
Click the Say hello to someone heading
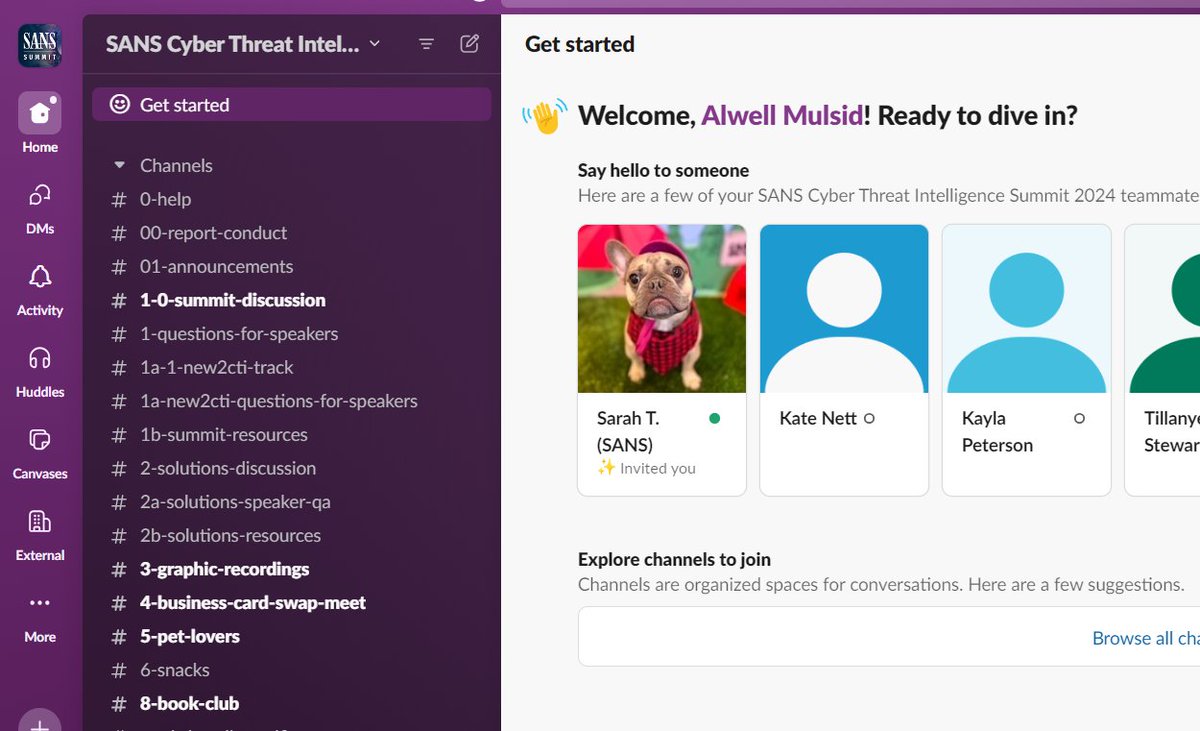(663, 170)
